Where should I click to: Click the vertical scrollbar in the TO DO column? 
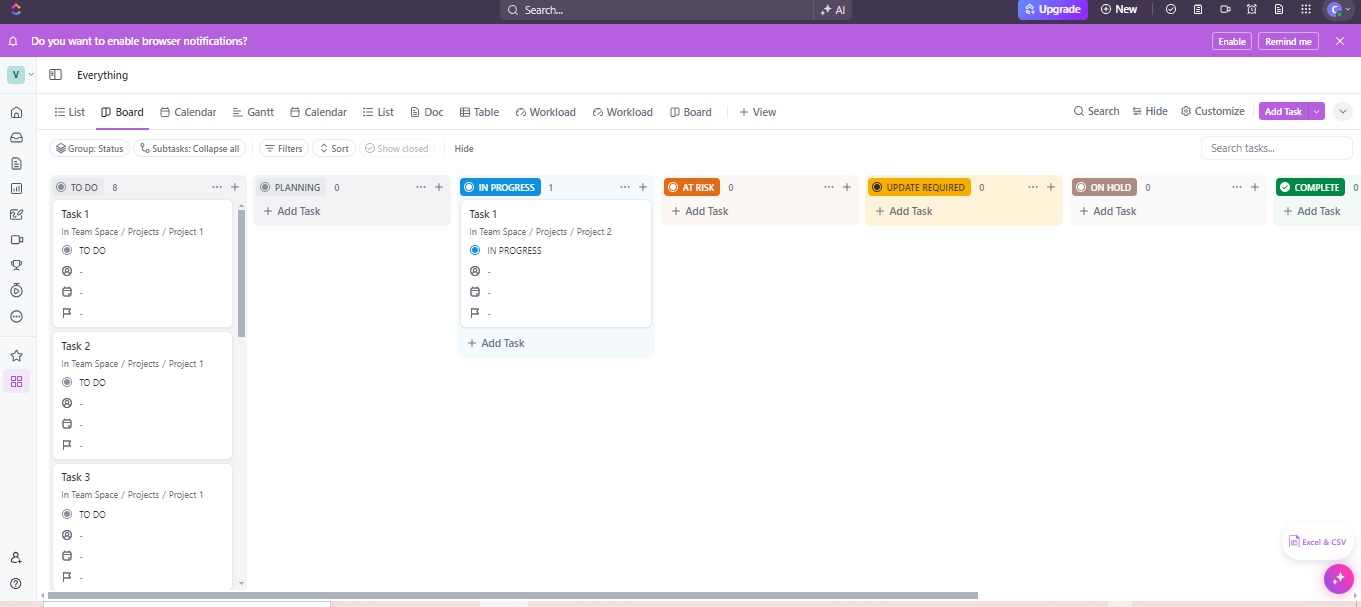pos(241,272)
